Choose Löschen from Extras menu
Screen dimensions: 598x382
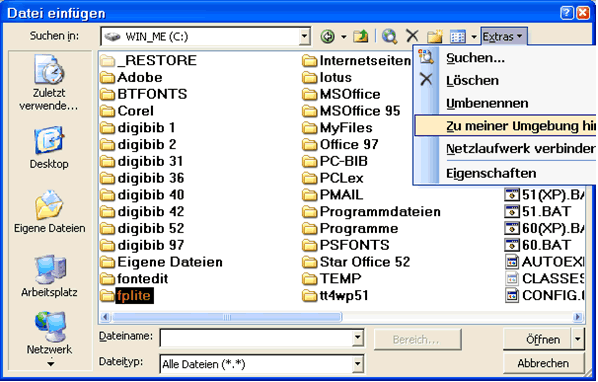pyautogui.click(x=506, y=80)
